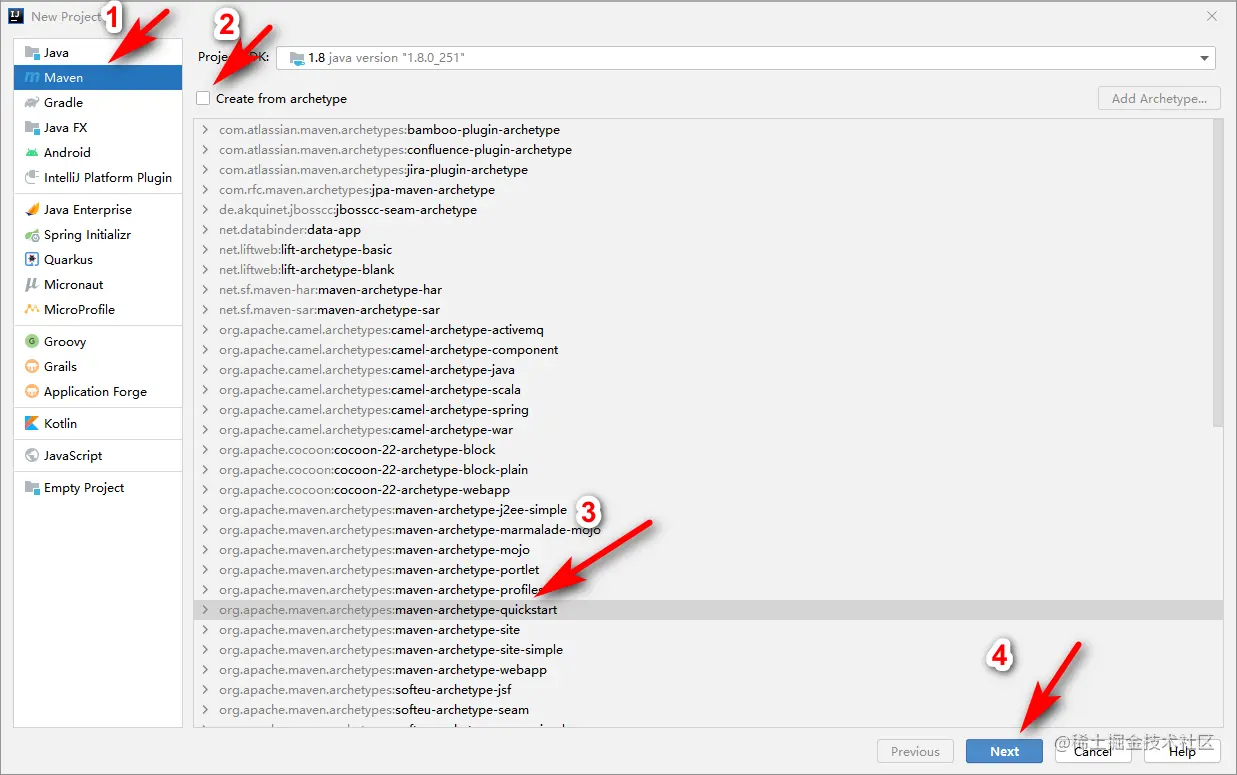Select camel-archetype-war row

pos(702,430)
